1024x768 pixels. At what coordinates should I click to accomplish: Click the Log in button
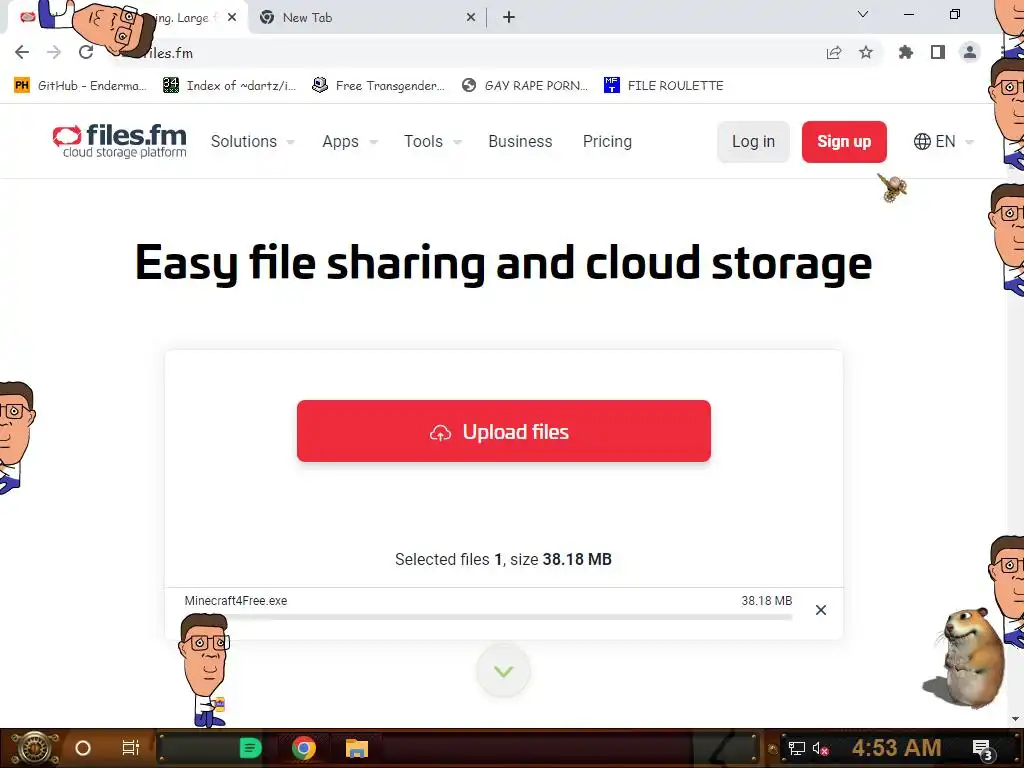[x=753, y=142]
